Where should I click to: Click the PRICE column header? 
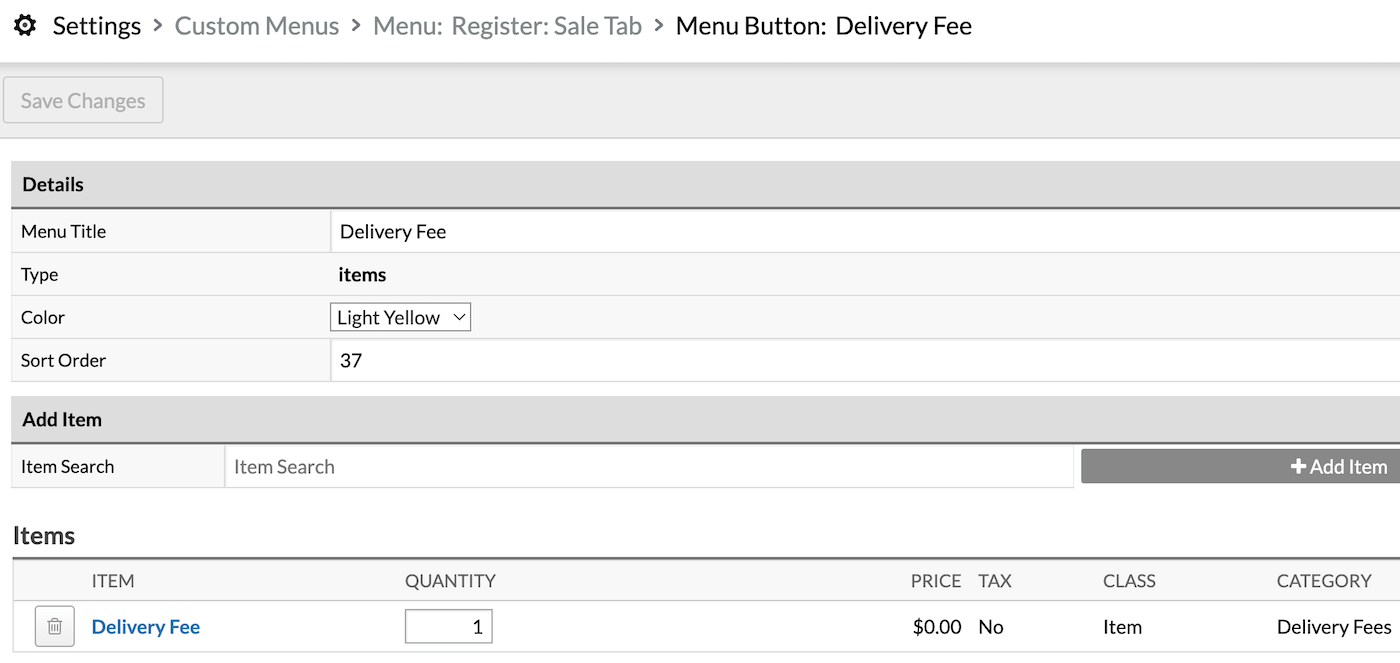tap(935, 581)
